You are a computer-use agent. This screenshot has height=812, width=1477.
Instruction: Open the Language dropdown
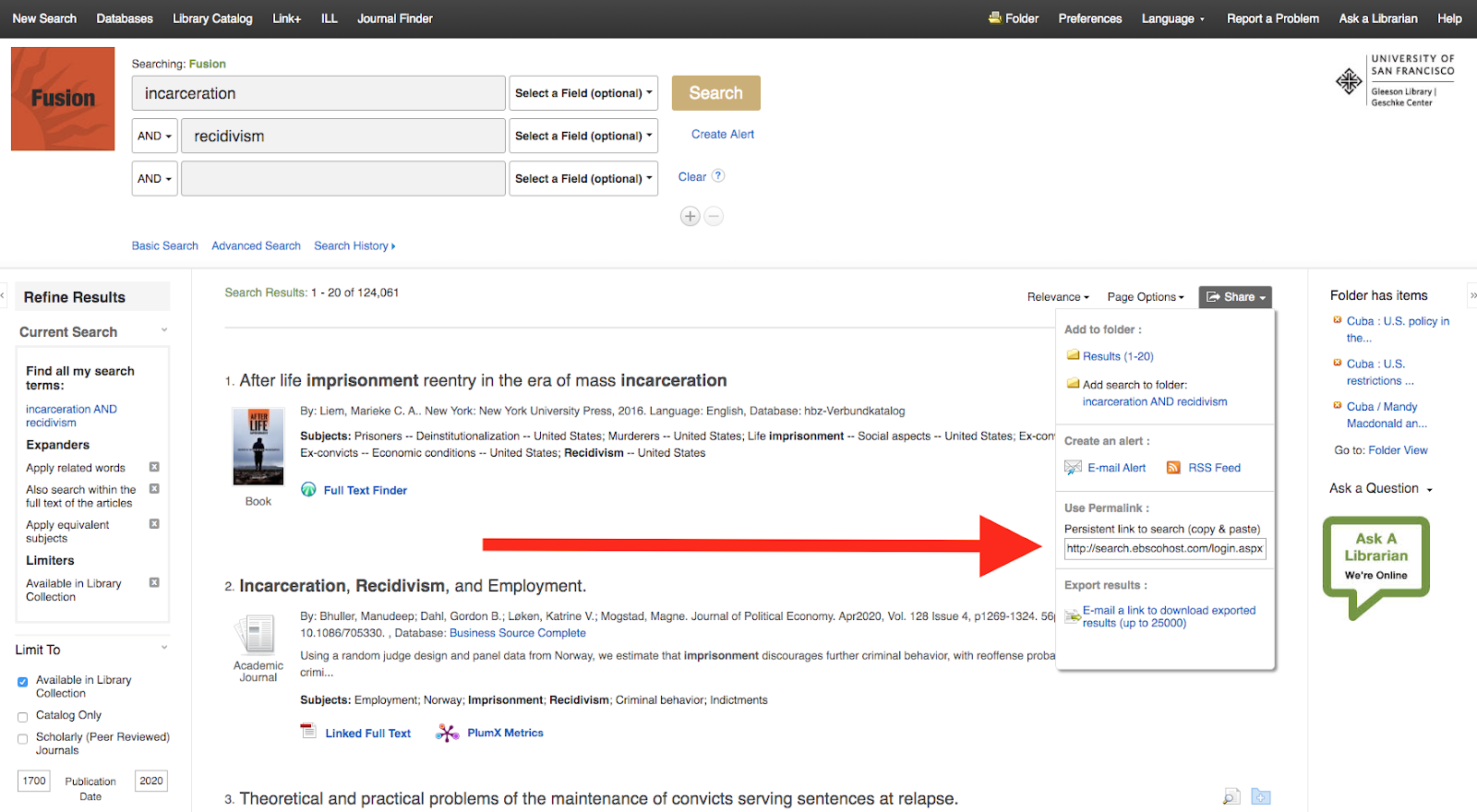(1172, 18)
